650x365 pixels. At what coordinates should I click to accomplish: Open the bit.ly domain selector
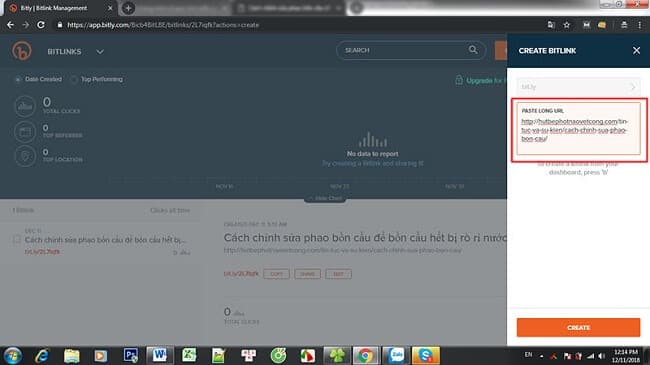point(578,87)
